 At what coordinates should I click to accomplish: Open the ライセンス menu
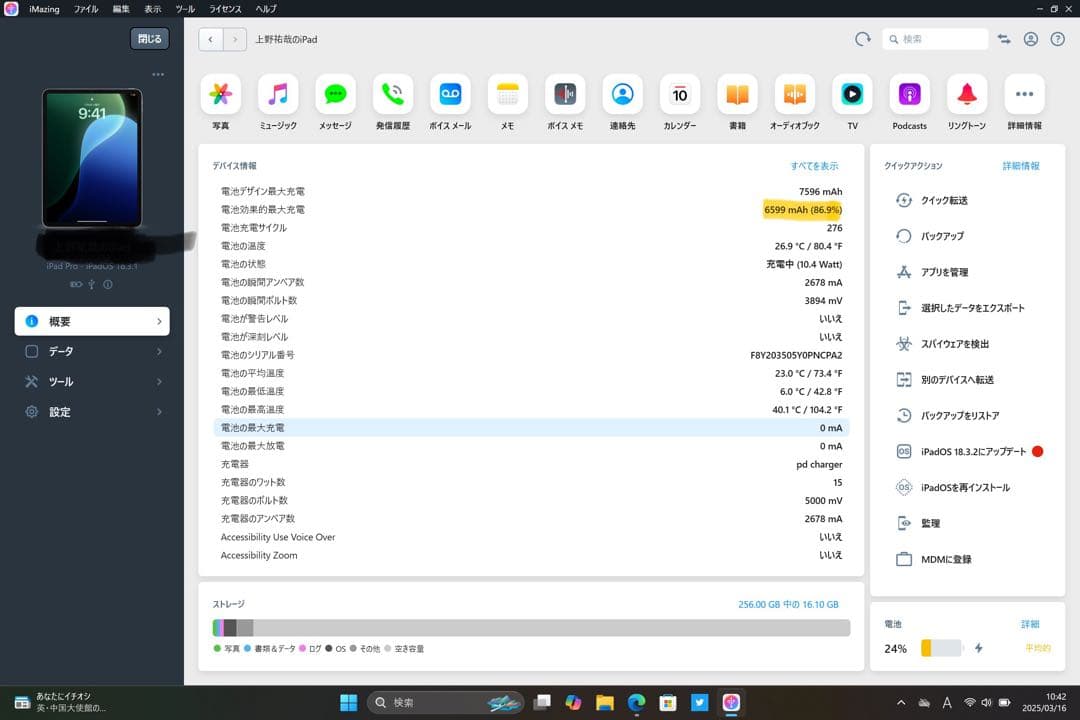coord(224,8)
